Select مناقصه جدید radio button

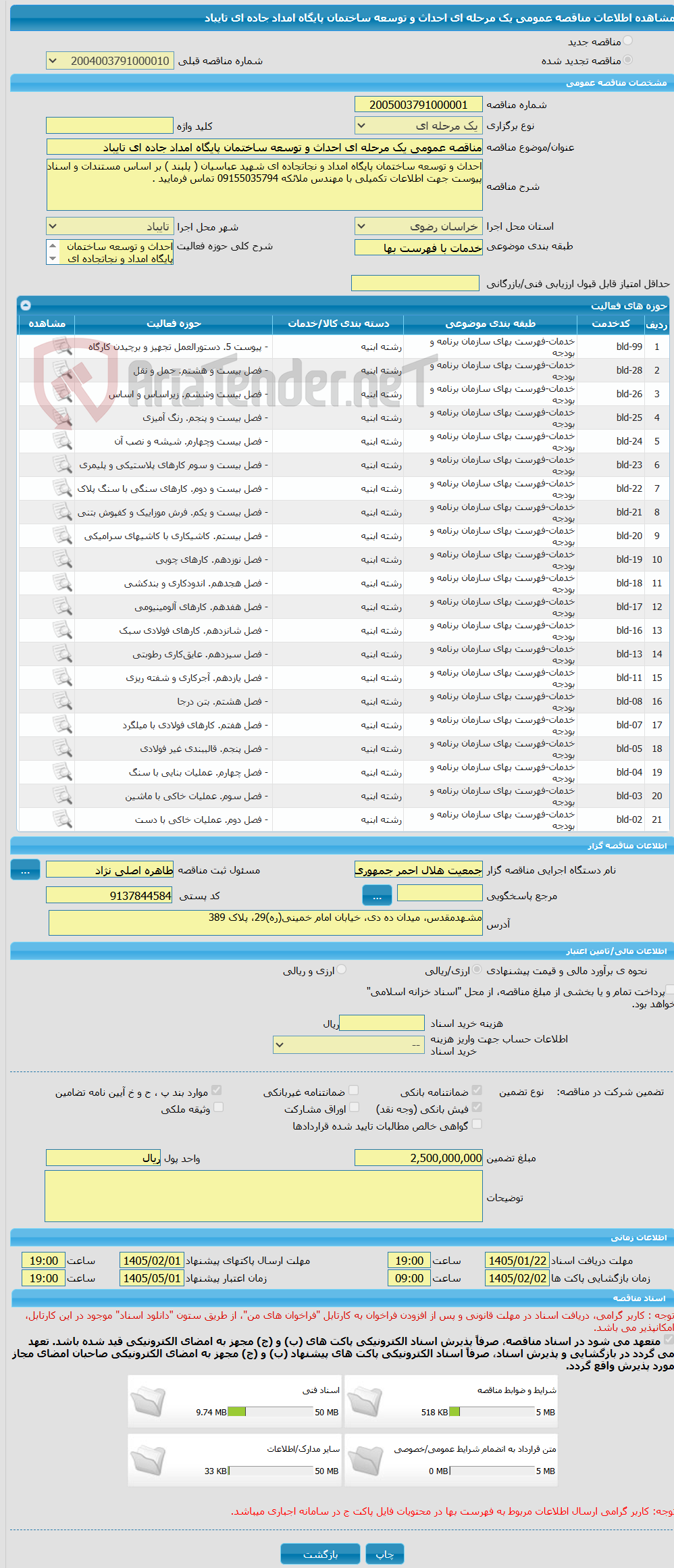click(628, 41)
